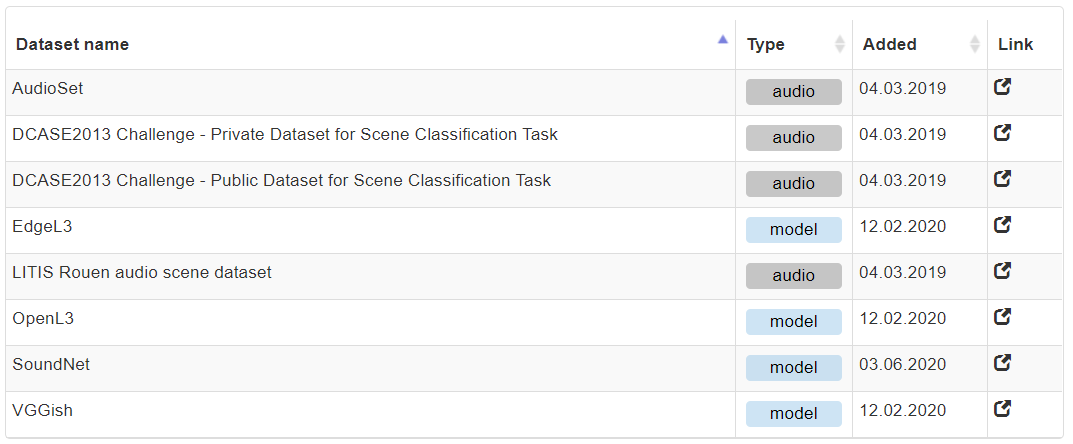Open external link for AudioSet
Viewport: 1073px width, 444px height.
click(x=1002, y=87)
